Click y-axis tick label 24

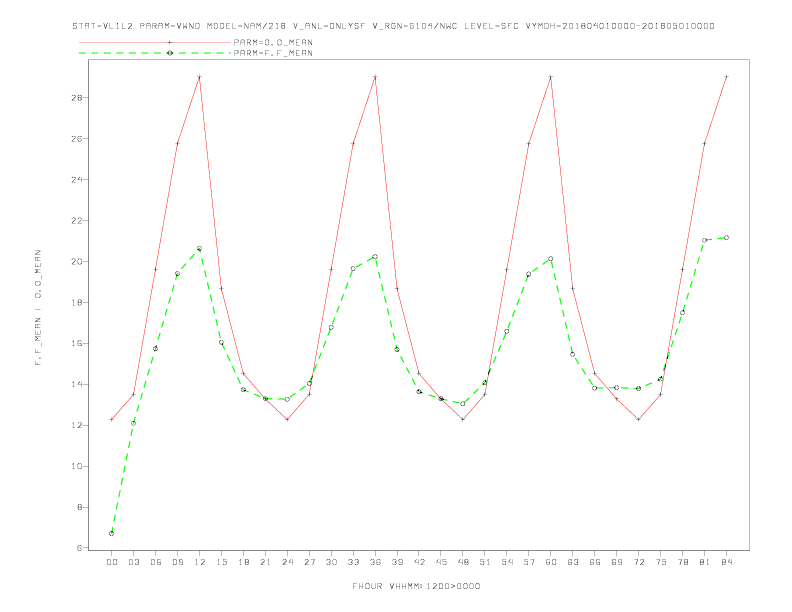76,179
